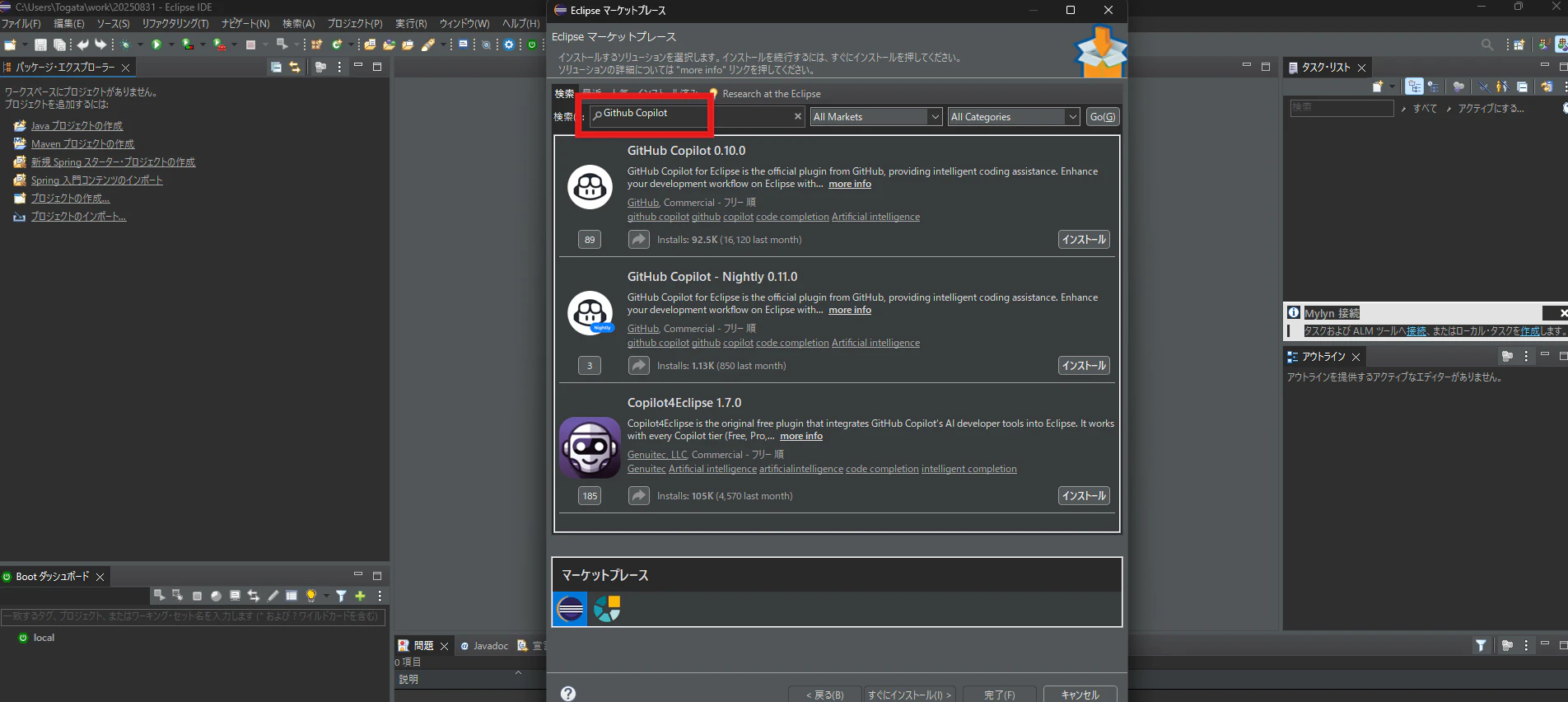Click the blue gear icon in Eclipse toolbar
Screen dimensions: 1568x702
pyautogui.click(x=509, y=44)
